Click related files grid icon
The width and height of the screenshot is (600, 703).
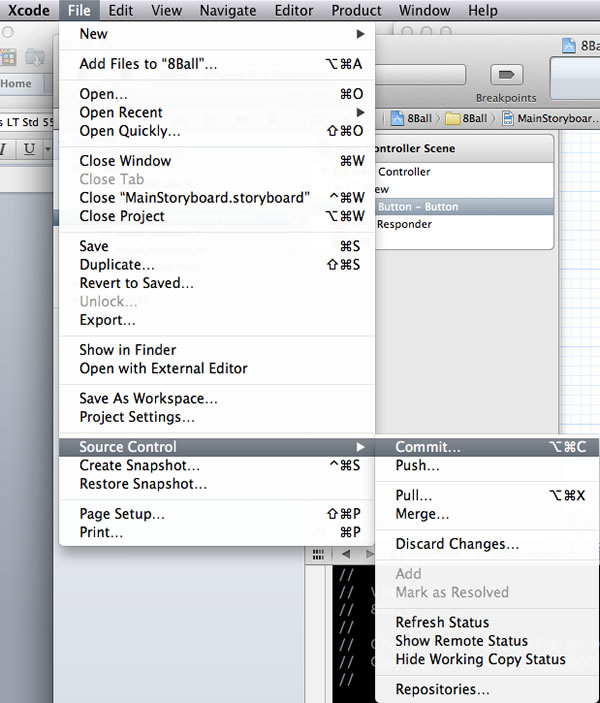(x=318, y=555)
